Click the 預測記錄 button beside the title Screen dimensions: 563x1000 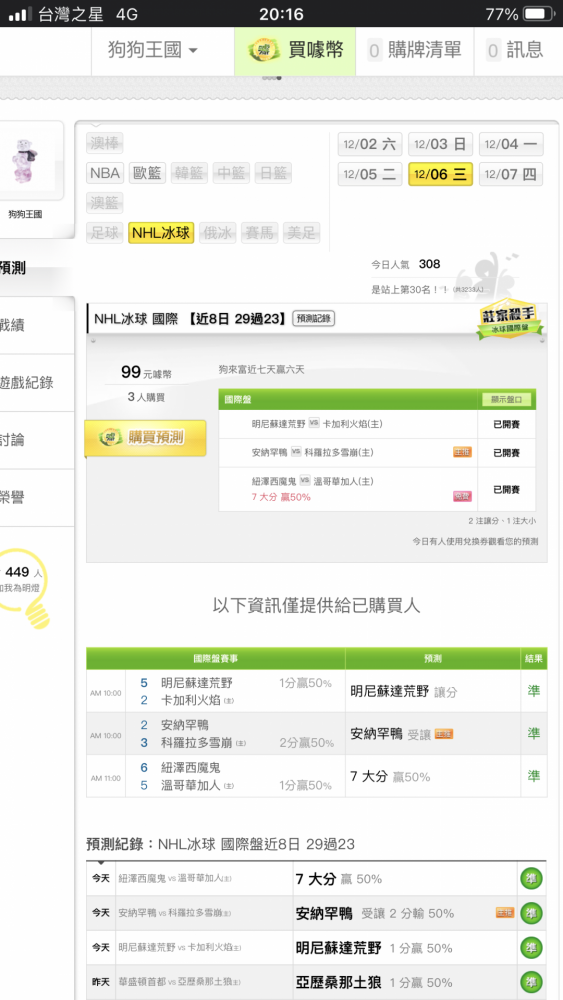314,319
